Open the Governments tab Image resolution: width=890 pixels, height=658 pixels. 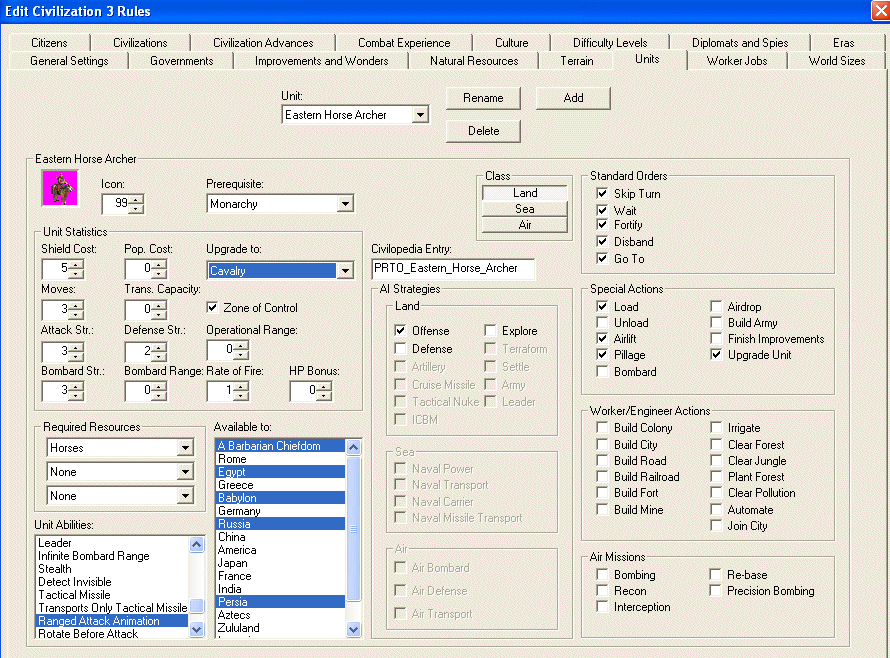pyautogui.click(x=182, y=61)
